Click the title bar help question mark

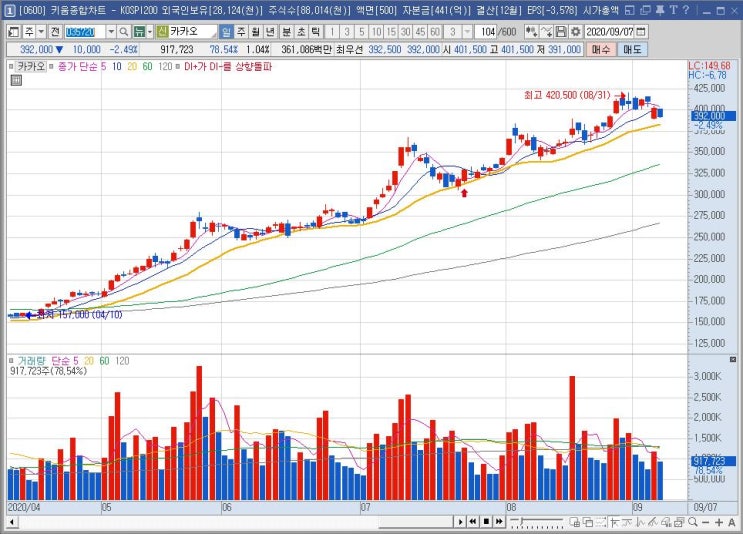point(685,9)
